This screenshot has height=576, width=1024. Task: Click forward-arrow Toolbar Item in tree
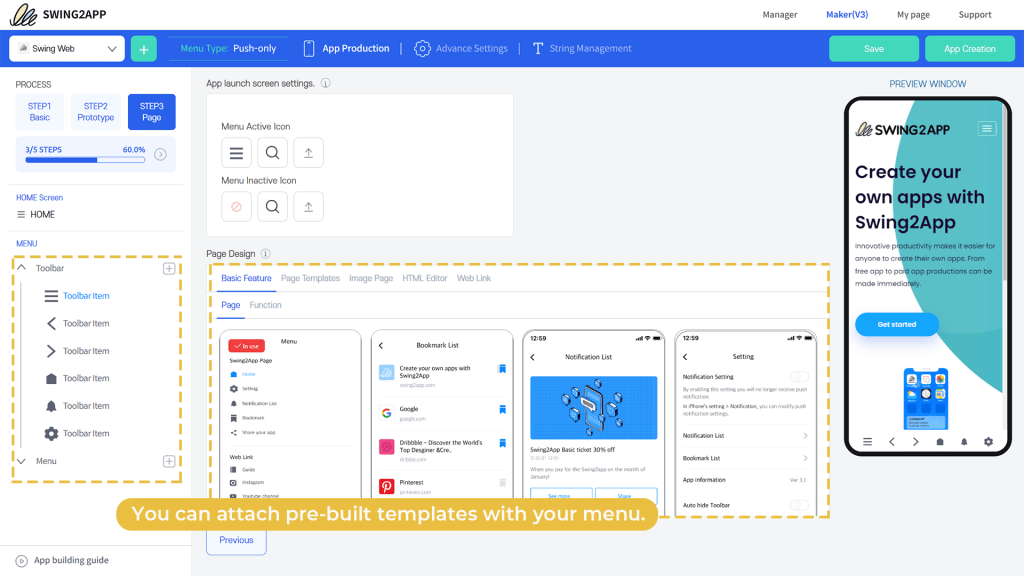[x=77, y=351]
